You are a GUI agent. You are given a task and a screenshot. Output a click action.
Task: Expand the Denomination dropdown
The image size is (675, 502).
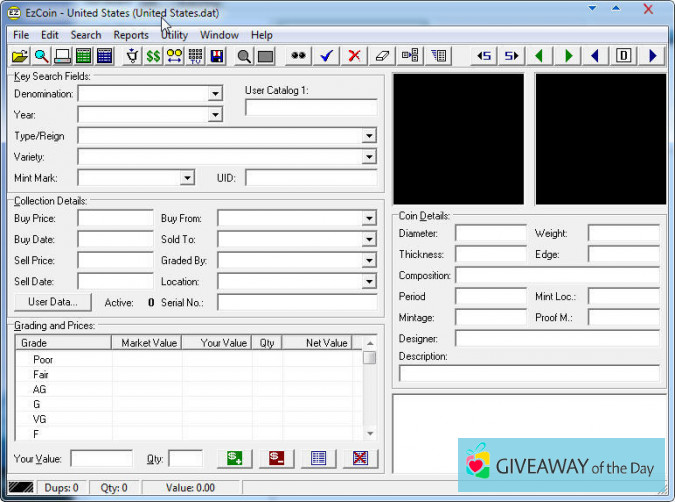[214, 94]
